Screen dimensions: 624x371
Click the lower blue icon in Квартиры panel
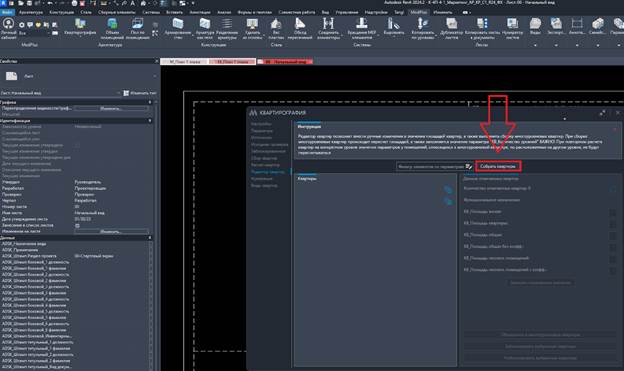click(448, 202)
